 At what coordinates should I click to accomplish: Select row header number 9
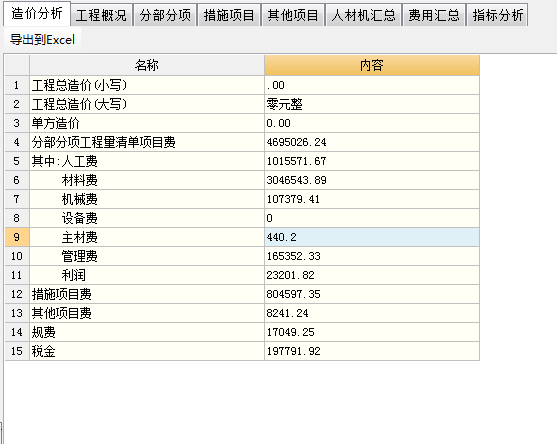coord(17,237)
